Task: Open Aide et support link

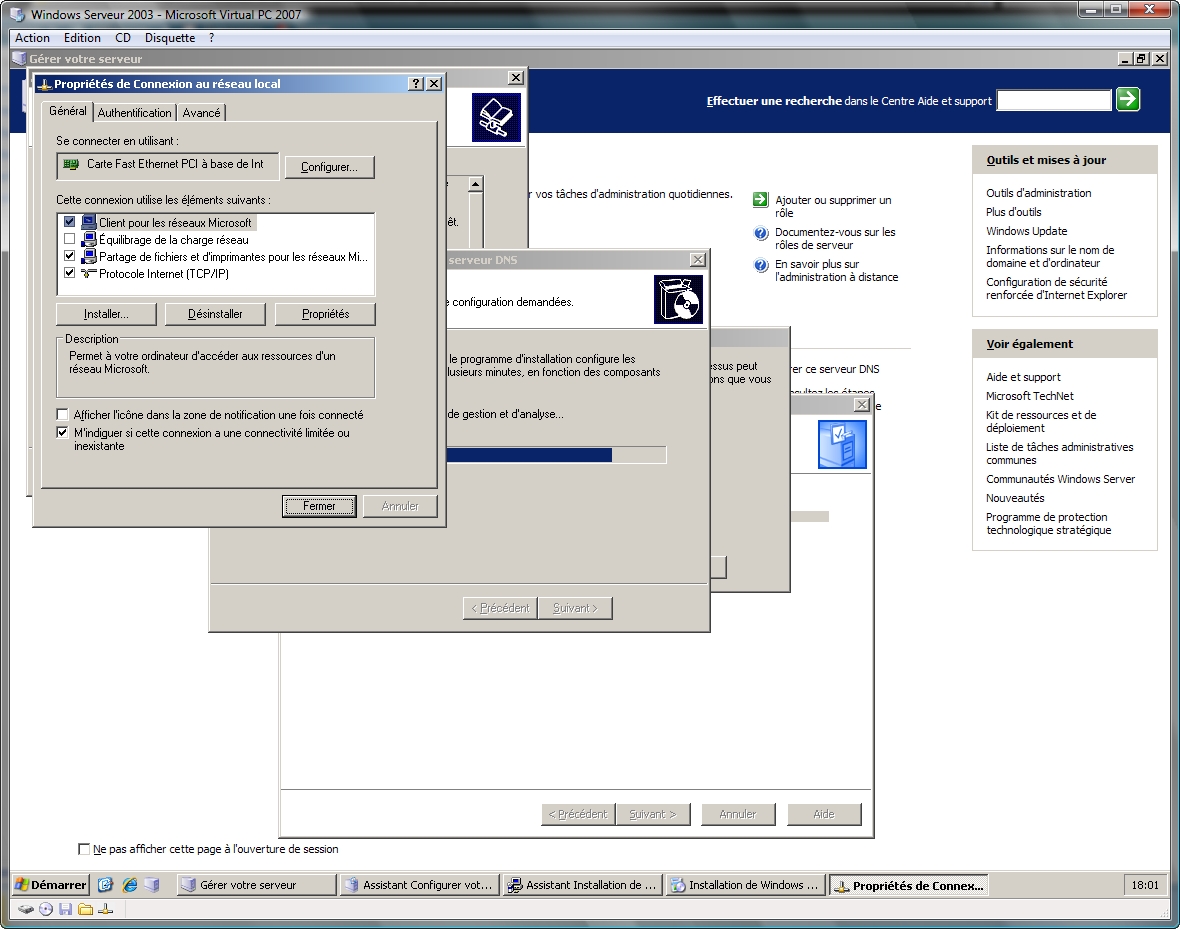Action: click(1023, 377)
